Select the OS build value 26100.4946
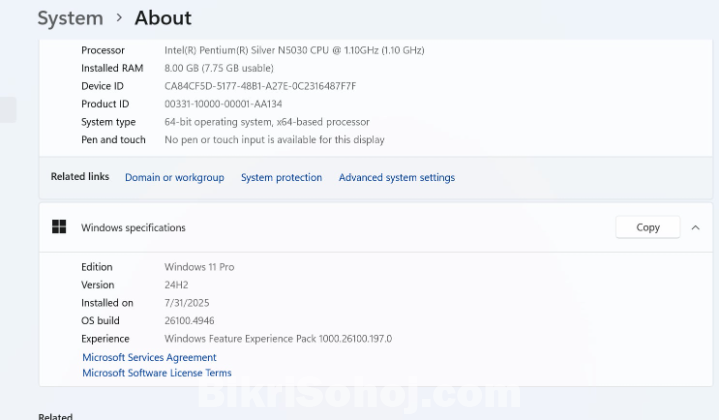The image size is (719, 420). [x=189, y=321]
